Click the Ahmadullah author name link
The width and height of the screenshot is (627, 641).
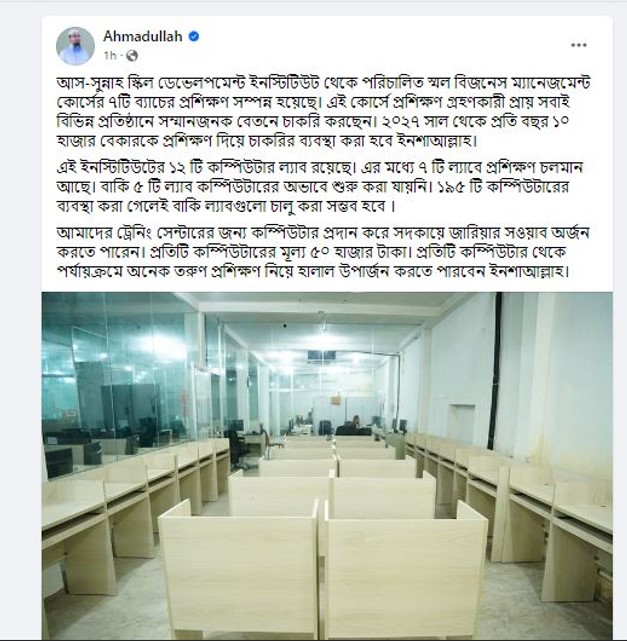coord(143,36)
